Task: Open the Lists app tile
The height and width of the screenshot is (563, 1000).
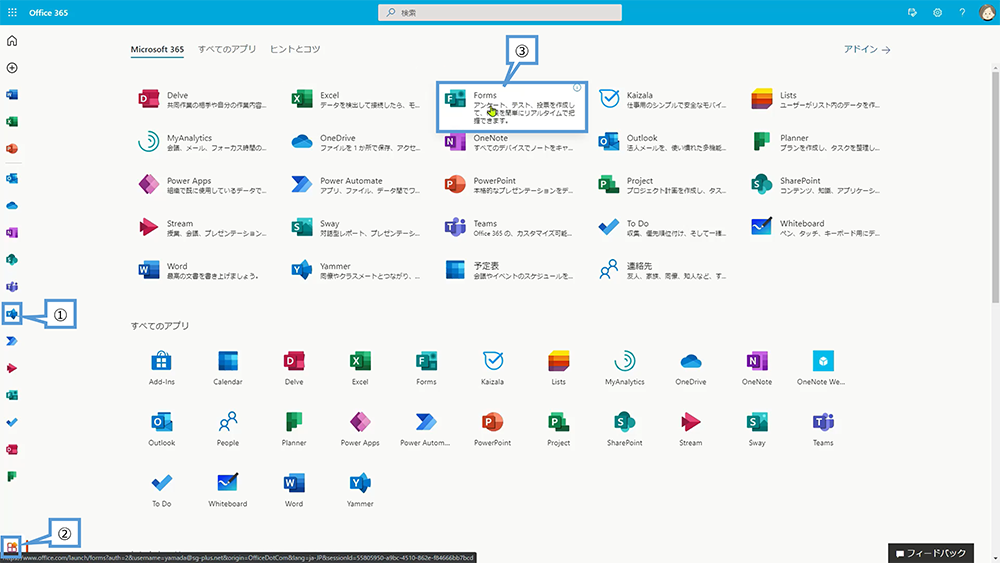Action: tap(815, 99)
